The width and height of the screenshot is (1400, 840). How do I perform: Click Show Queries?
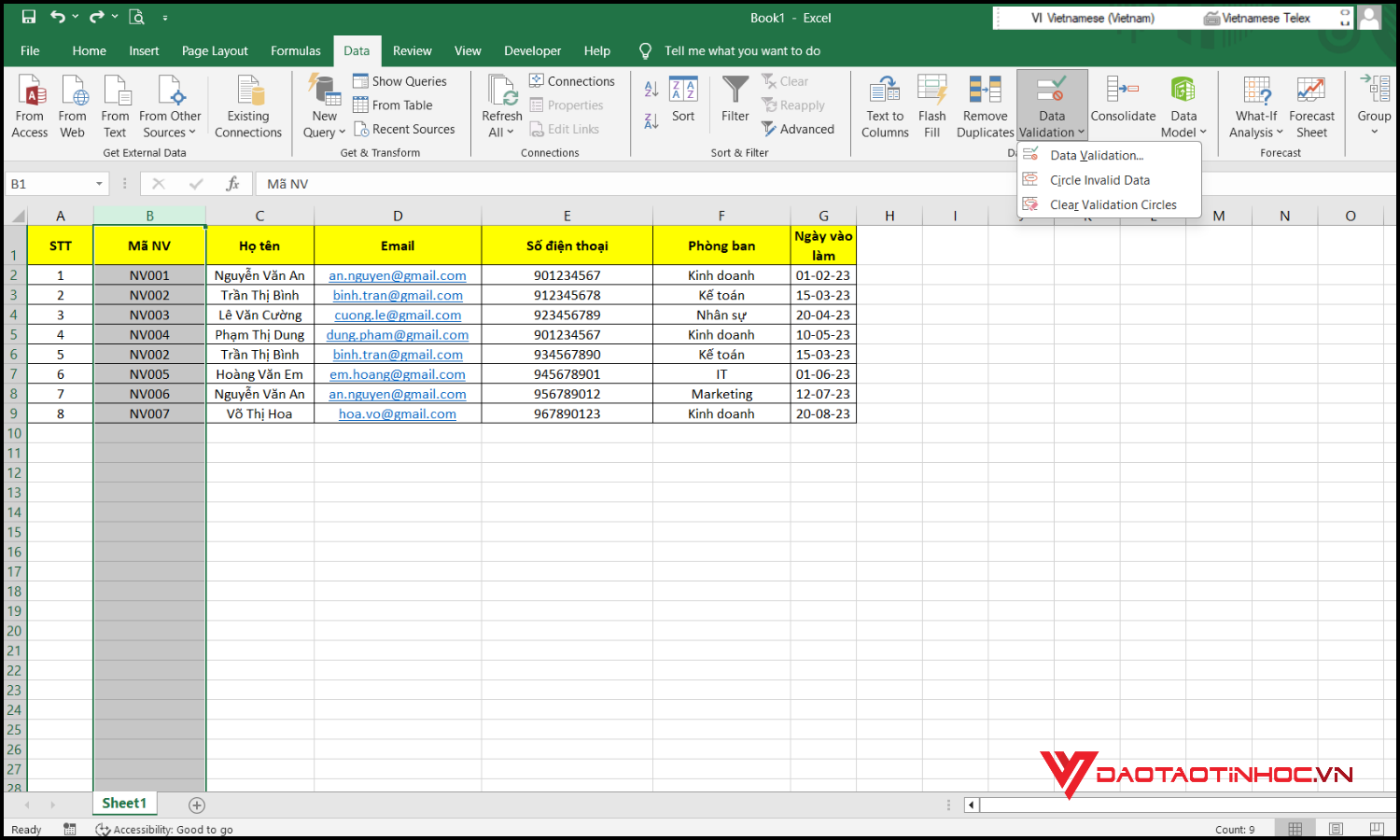(x=399, y=81)
